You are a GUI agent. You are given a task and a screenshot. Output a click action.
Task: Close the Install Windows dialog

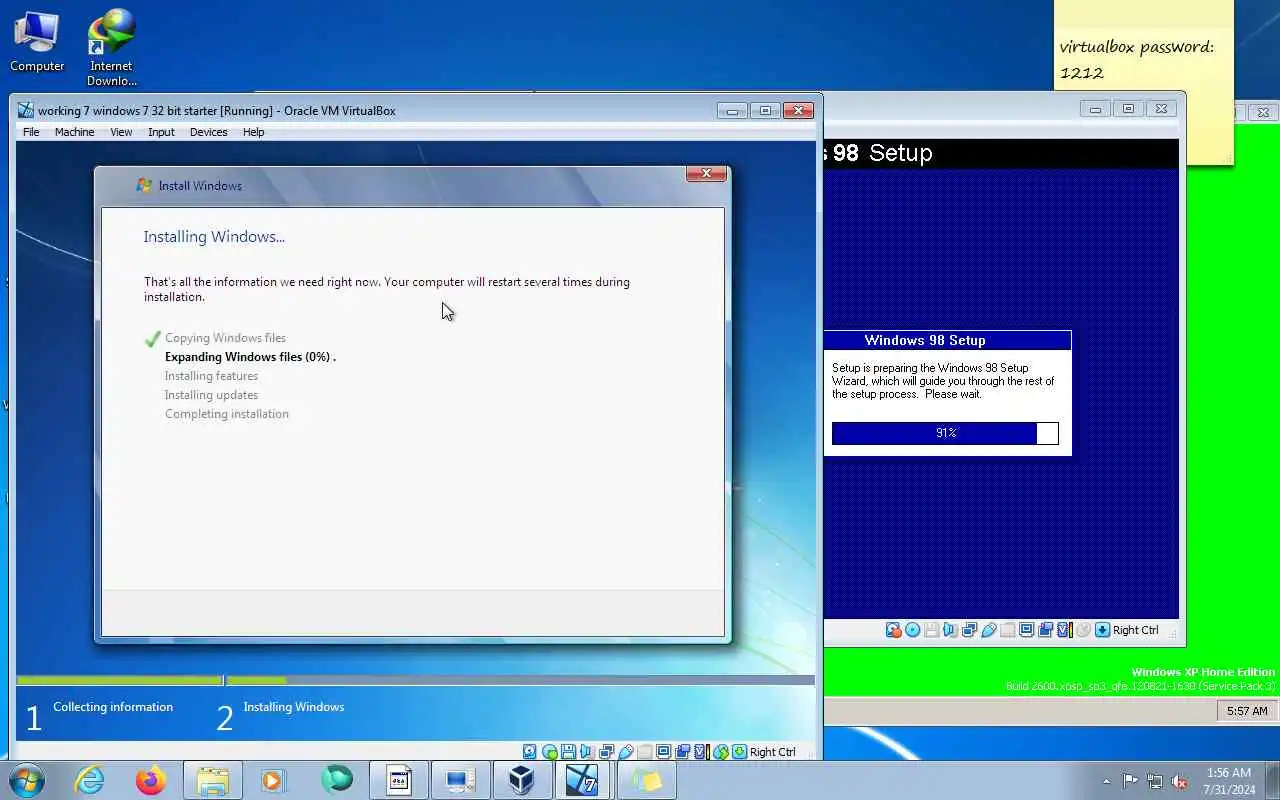tap(706, 173)
